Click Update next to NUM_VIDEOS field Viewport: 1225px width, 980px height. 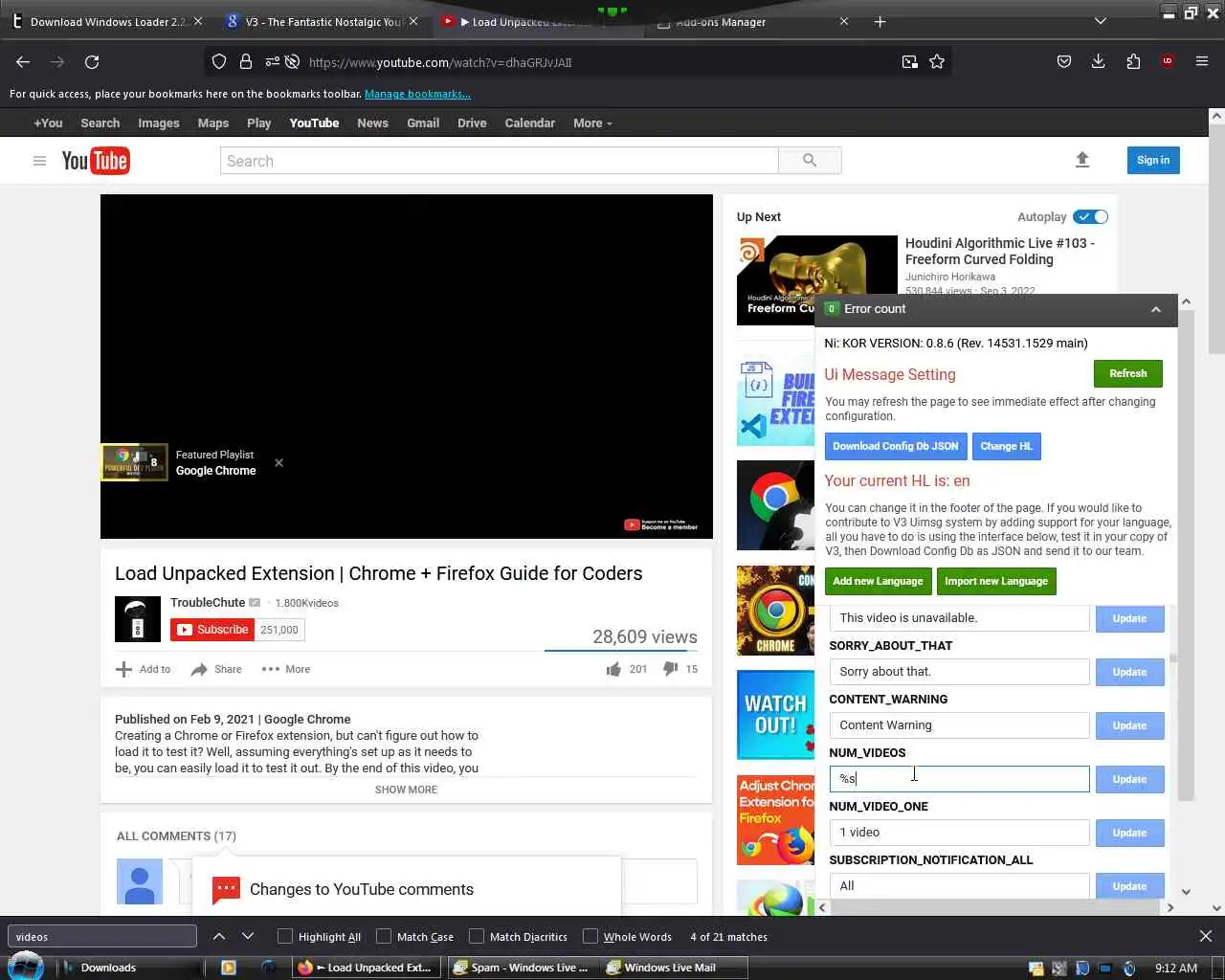pyautogui.click(x=1129, y=779)
